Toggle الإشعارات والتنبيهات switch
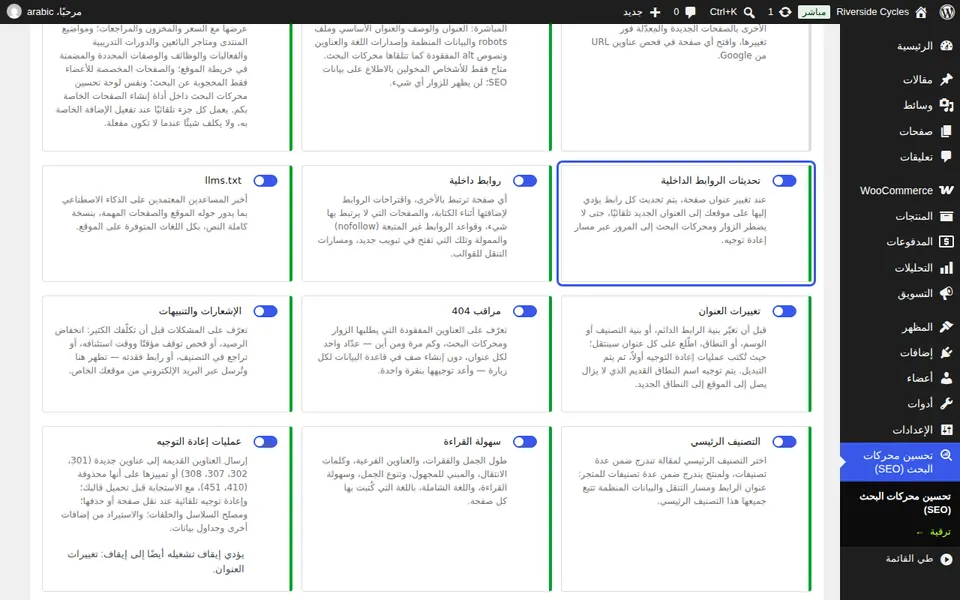The image size is (960, 600). [x=265, y=311]
